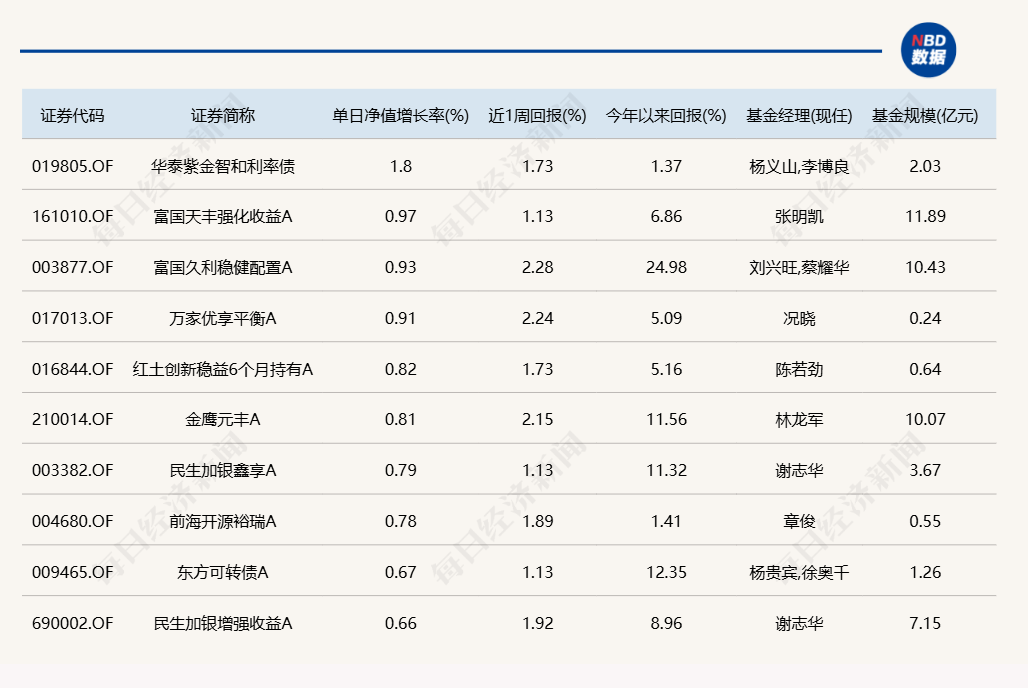Select fund name 富国天丰强化收益A
The width and height of the screenshot is (1028, 688).
coord(223,216)
